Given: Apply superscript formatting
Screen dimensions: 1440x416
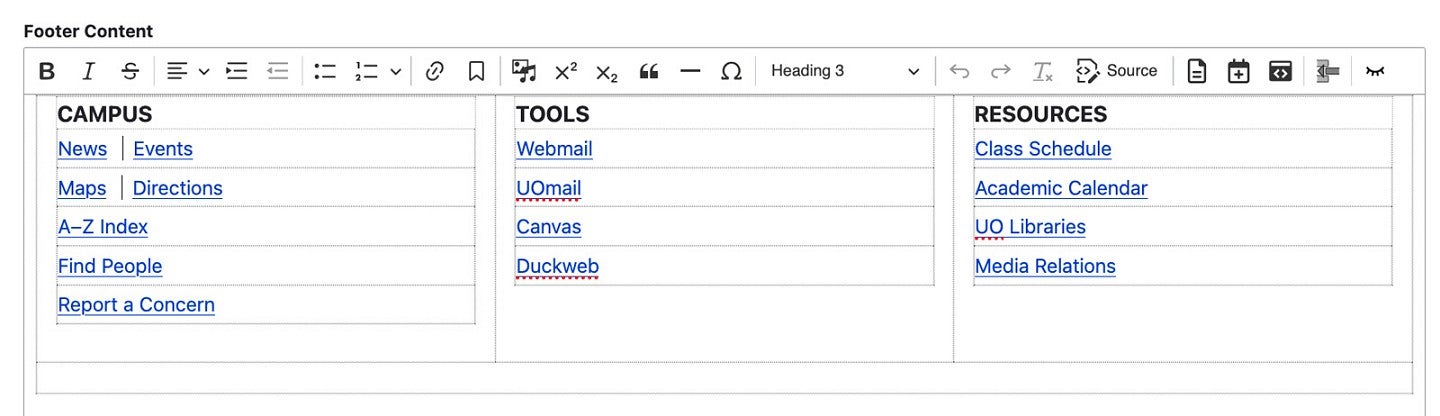Looking at the screenshot, I should (566, 71).
